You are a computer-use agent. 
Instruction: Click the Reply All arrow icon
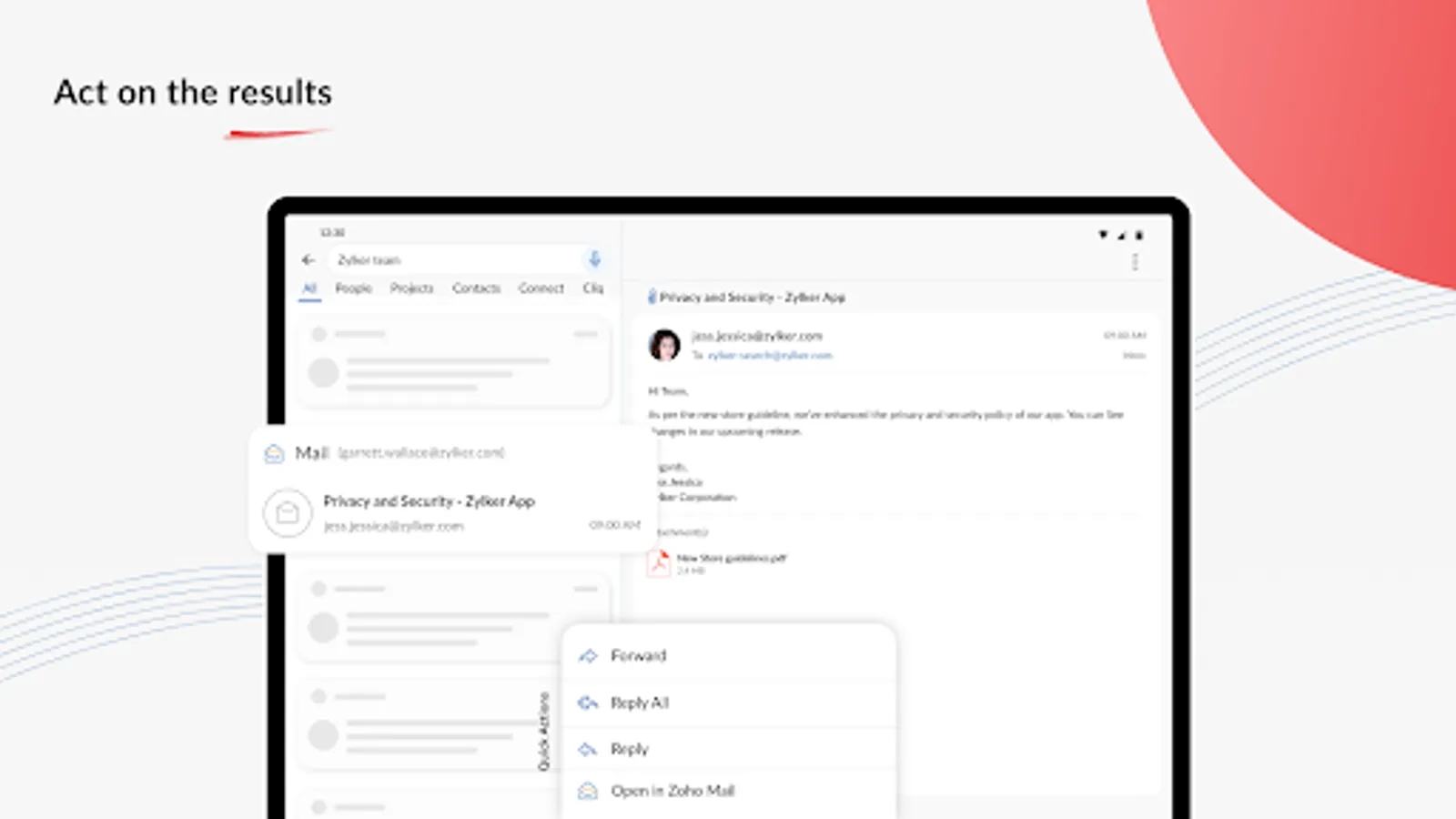coord(588,703)
